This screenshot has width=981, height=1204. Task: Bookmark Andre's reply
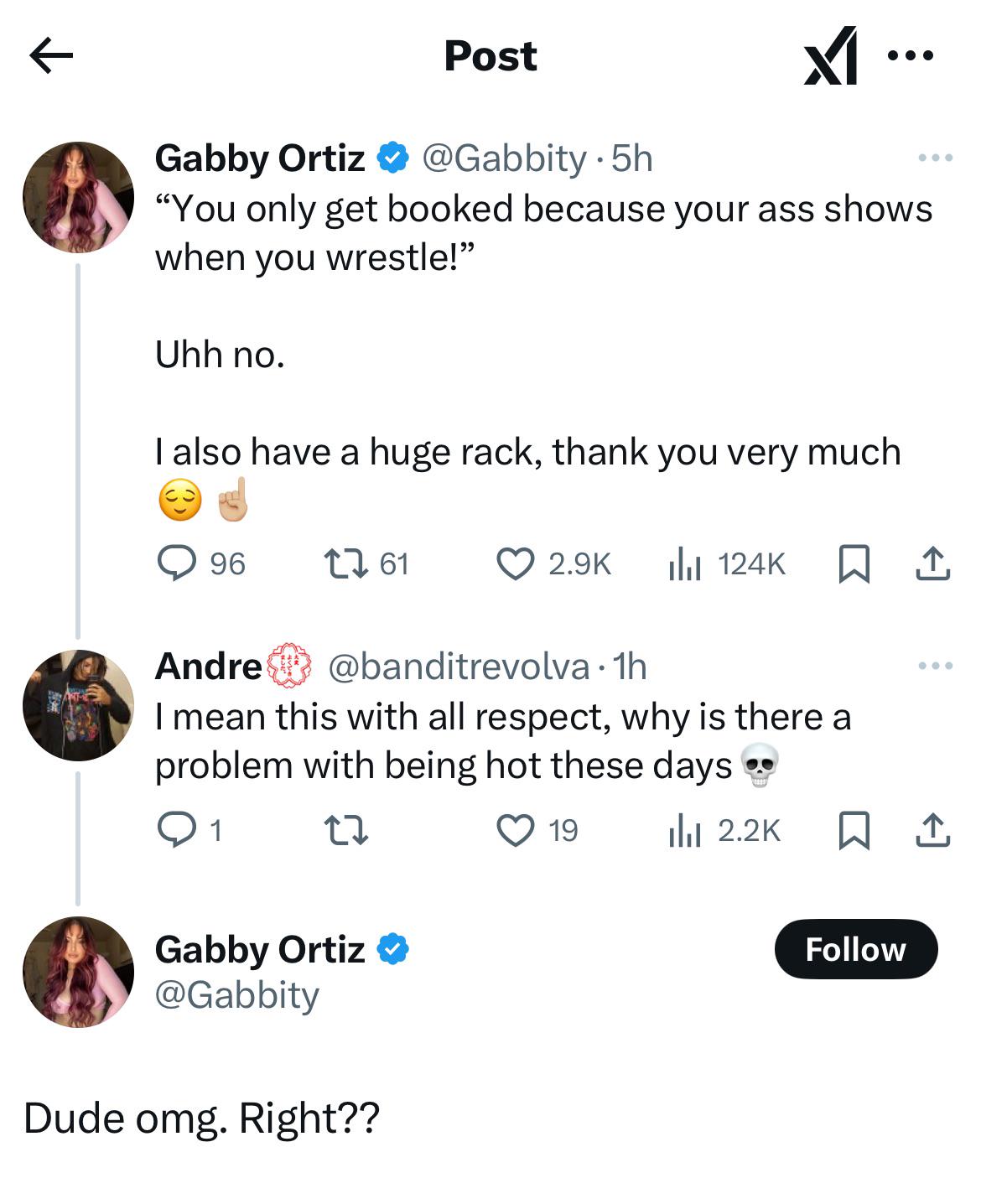(x=854, y=830)
